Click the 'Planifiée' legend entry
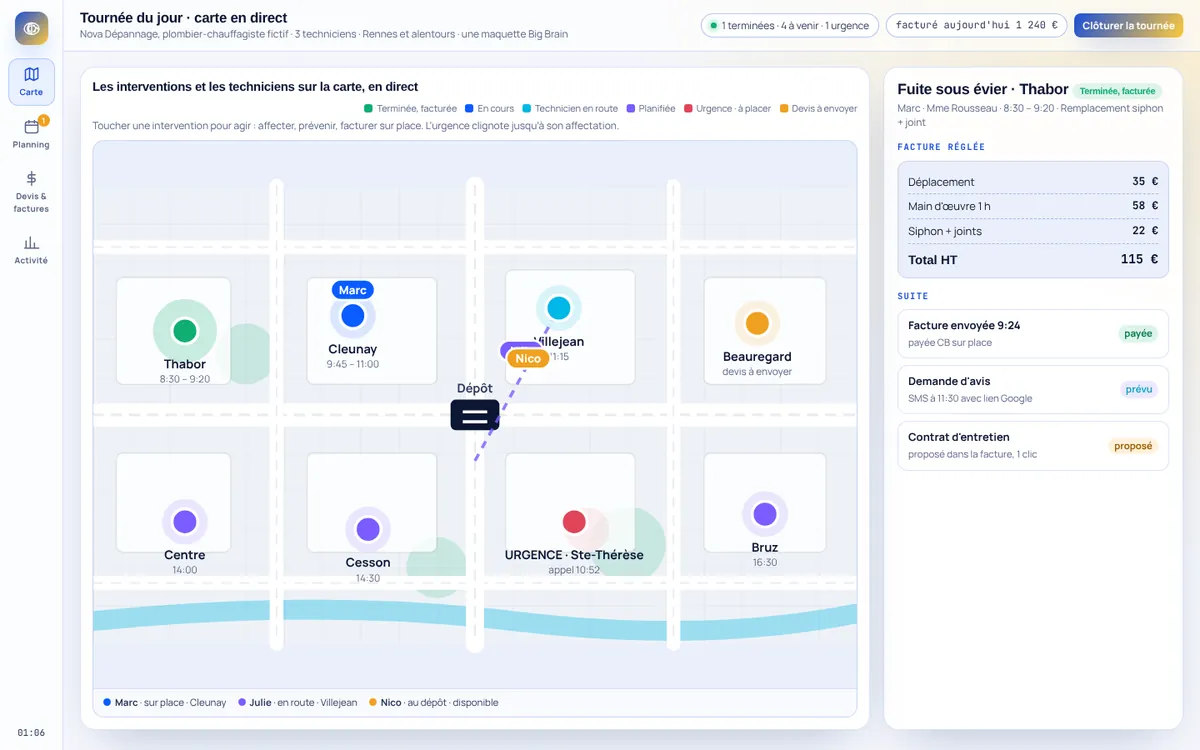Viewport: 1200px width, 750px height. [650, 108]
